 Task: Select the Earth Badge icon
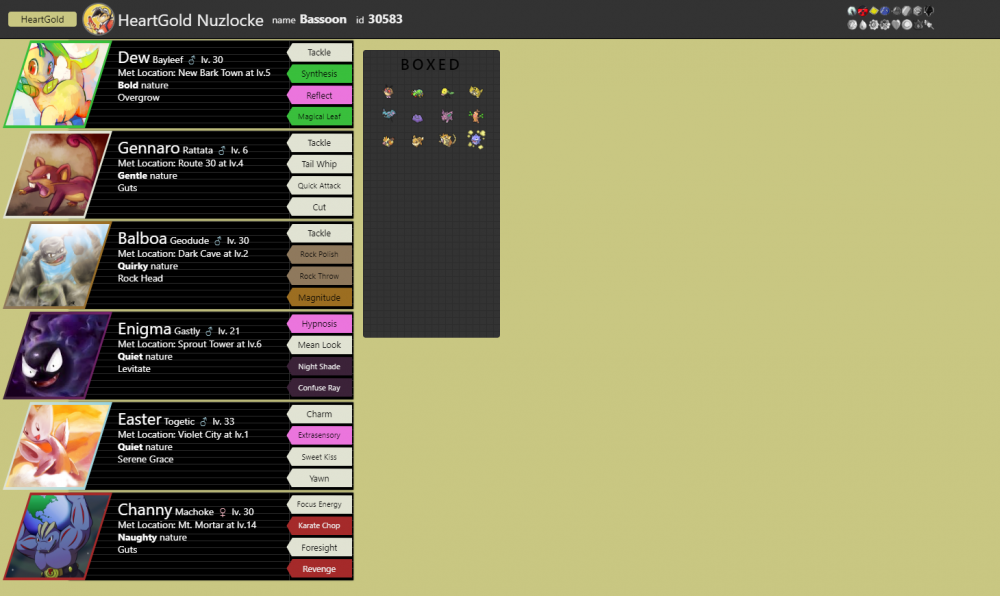tap(928, 23)
